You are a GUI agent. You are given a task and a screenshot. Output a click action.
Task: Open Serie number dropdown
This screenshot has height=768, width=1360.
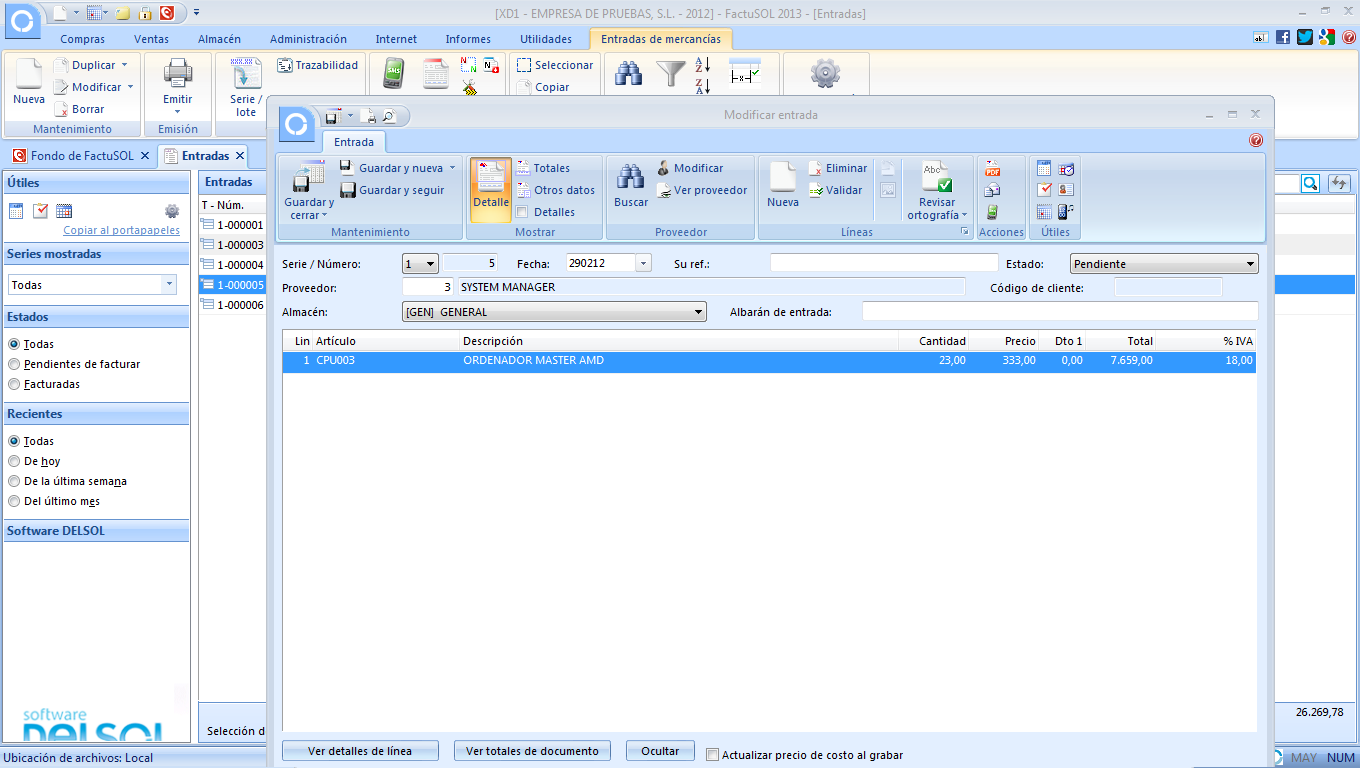pos(430,264)
